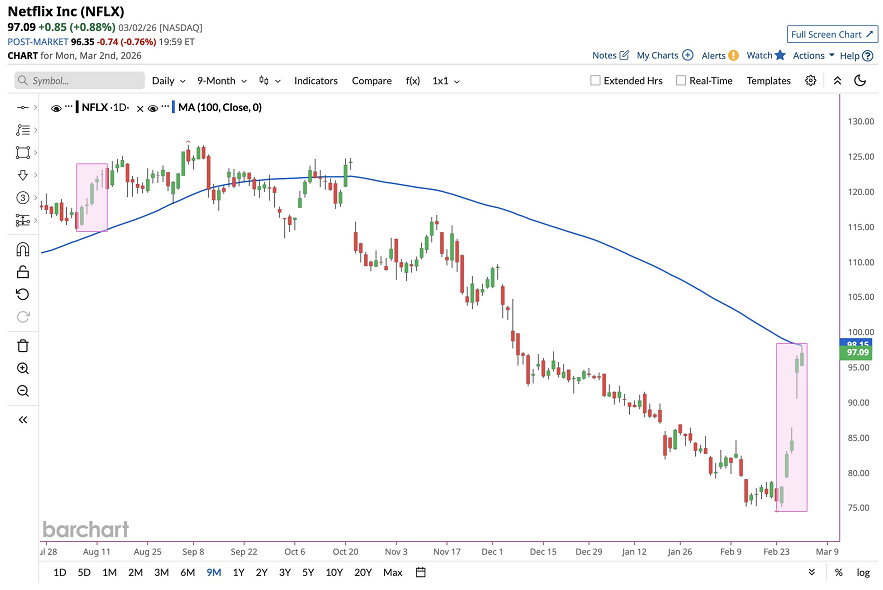Click the green 97.09 price label
This screenshot has width=883, height=590.
pyautogui.click(x=855, y=352)
